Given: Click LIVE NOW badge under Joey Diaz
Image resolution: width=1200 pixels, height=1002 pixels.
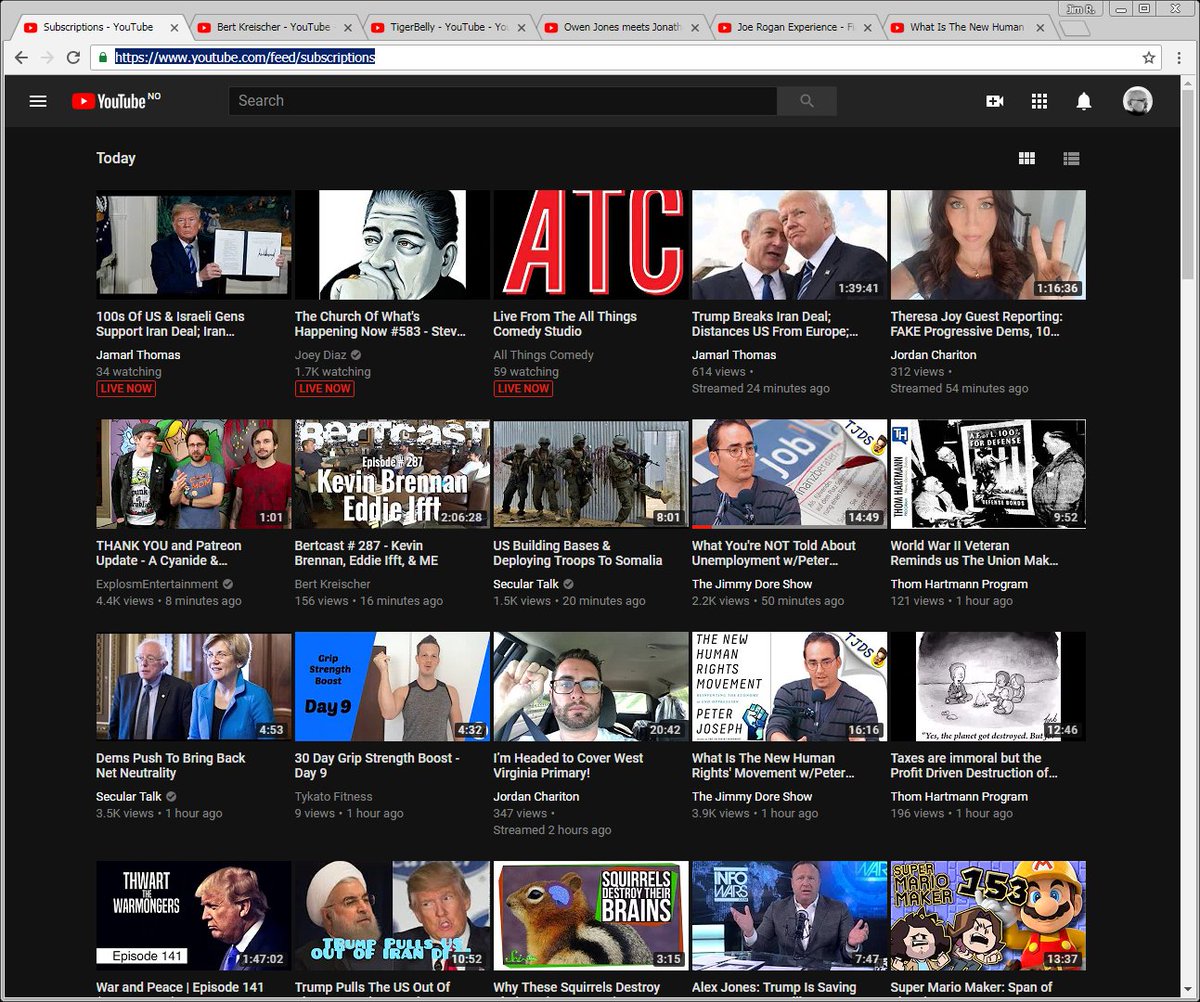Looking at the screenshot, I should pyautogui.click(x=325, y=388).
